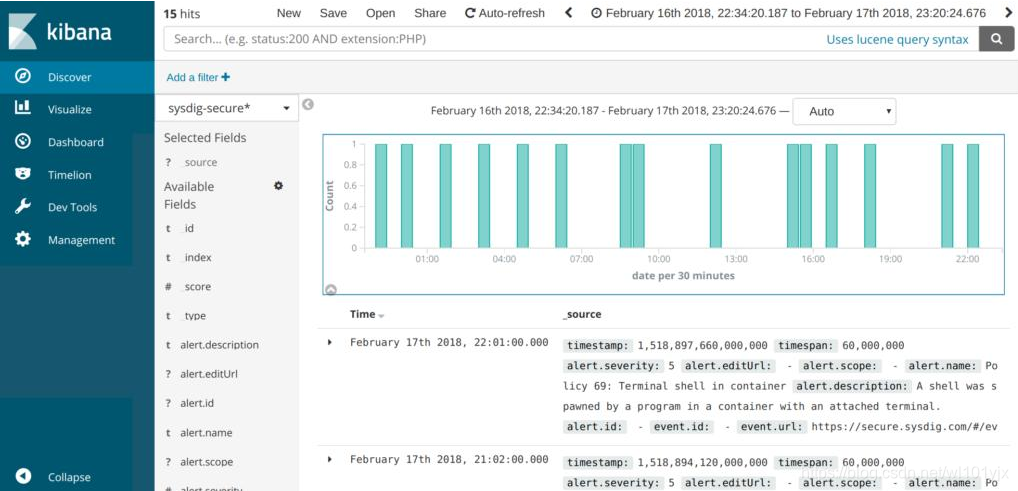
Task: Click the plus icon after Add a filter
Action: pos(225,77)
